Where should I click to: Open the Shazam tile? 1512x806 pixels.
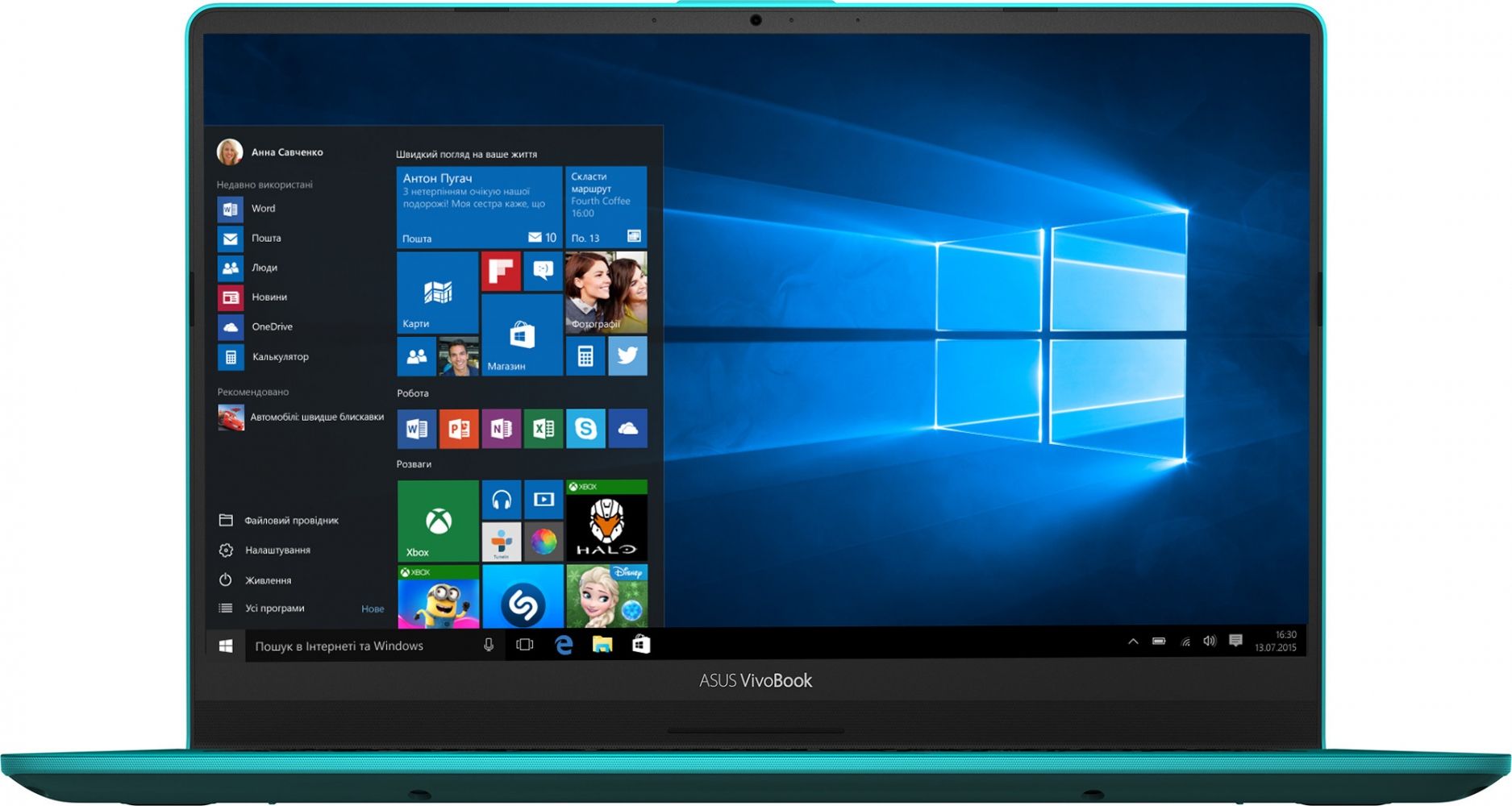click(x=522, y=597)
